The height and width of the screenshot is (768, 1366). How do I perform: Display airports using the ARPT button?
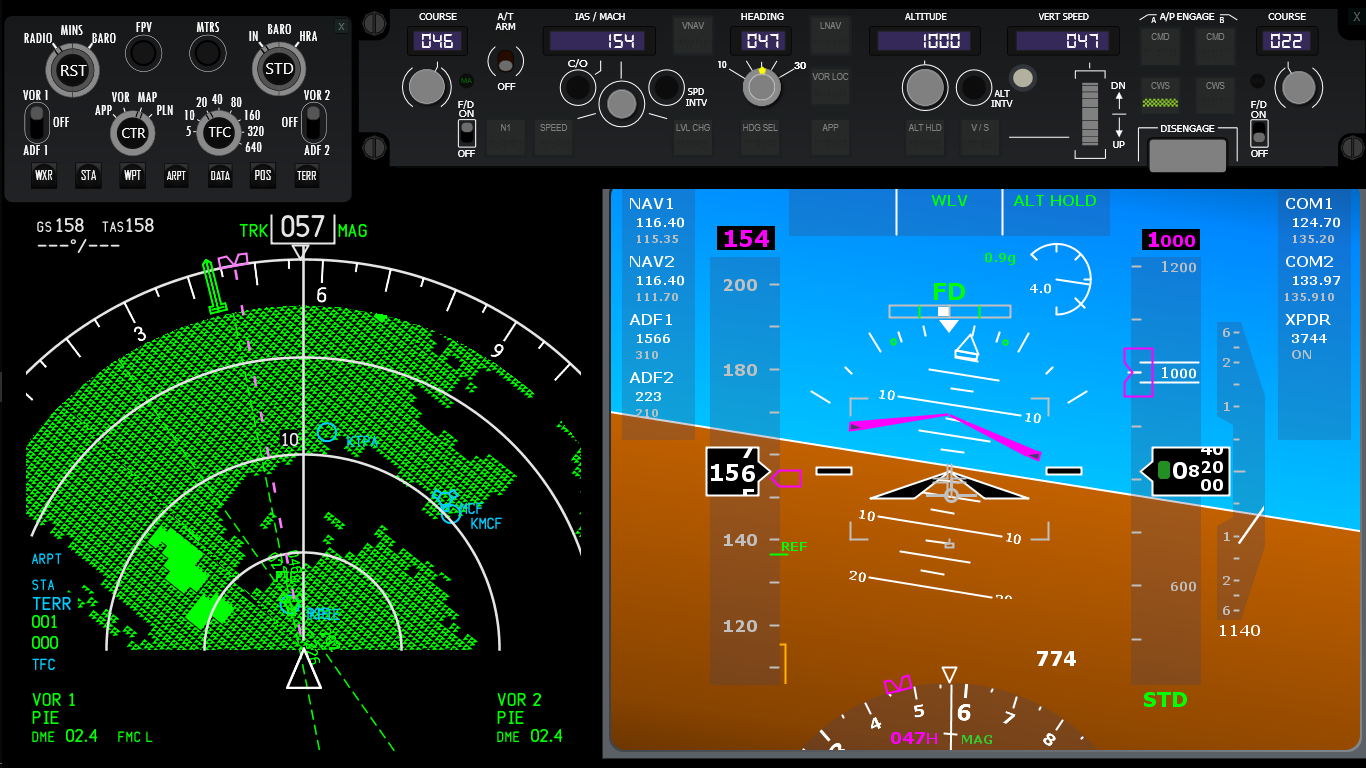point(175,175)
